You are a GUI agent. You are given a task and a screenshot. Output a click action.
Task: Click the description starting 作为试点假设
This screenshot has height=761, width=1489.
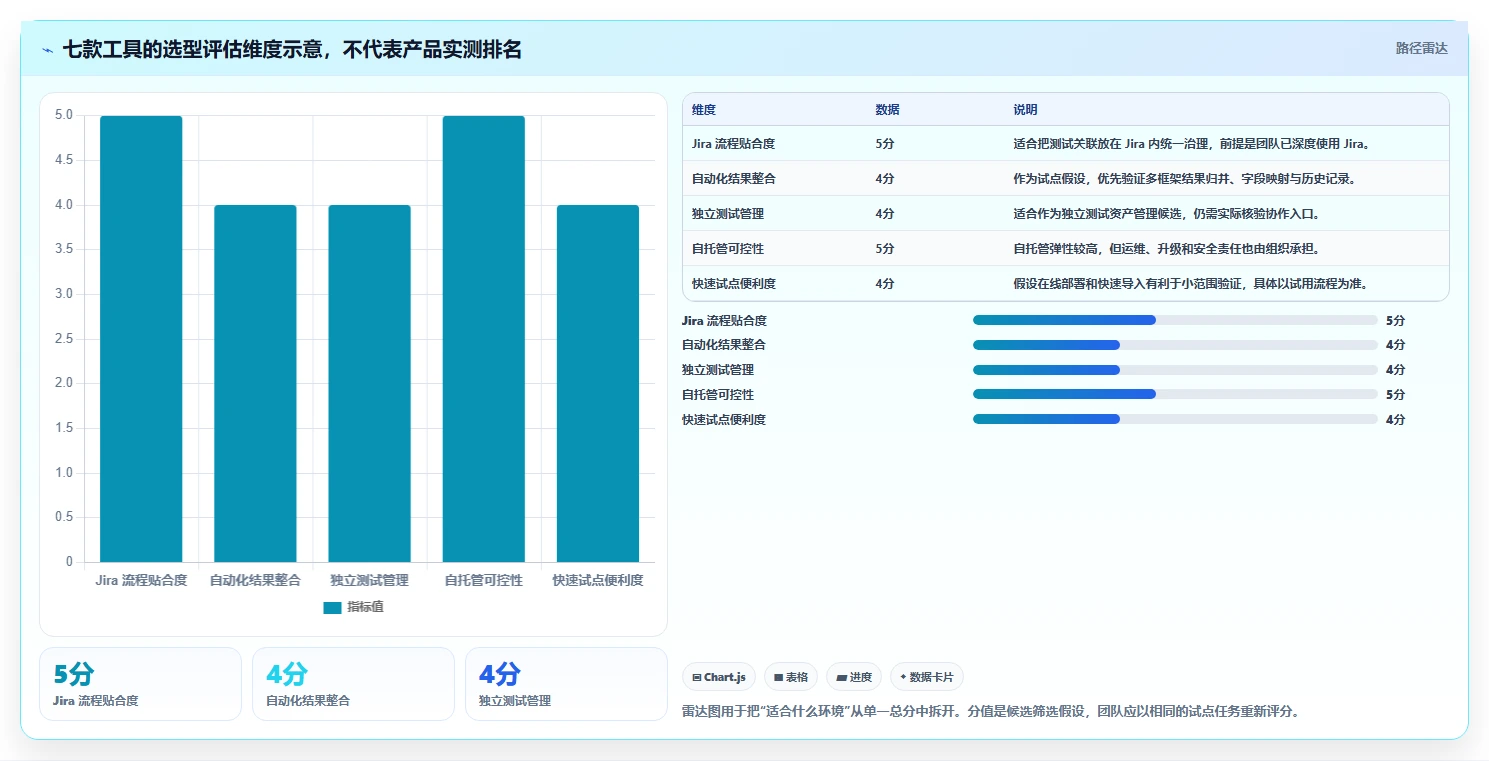tap(1184, 179)
